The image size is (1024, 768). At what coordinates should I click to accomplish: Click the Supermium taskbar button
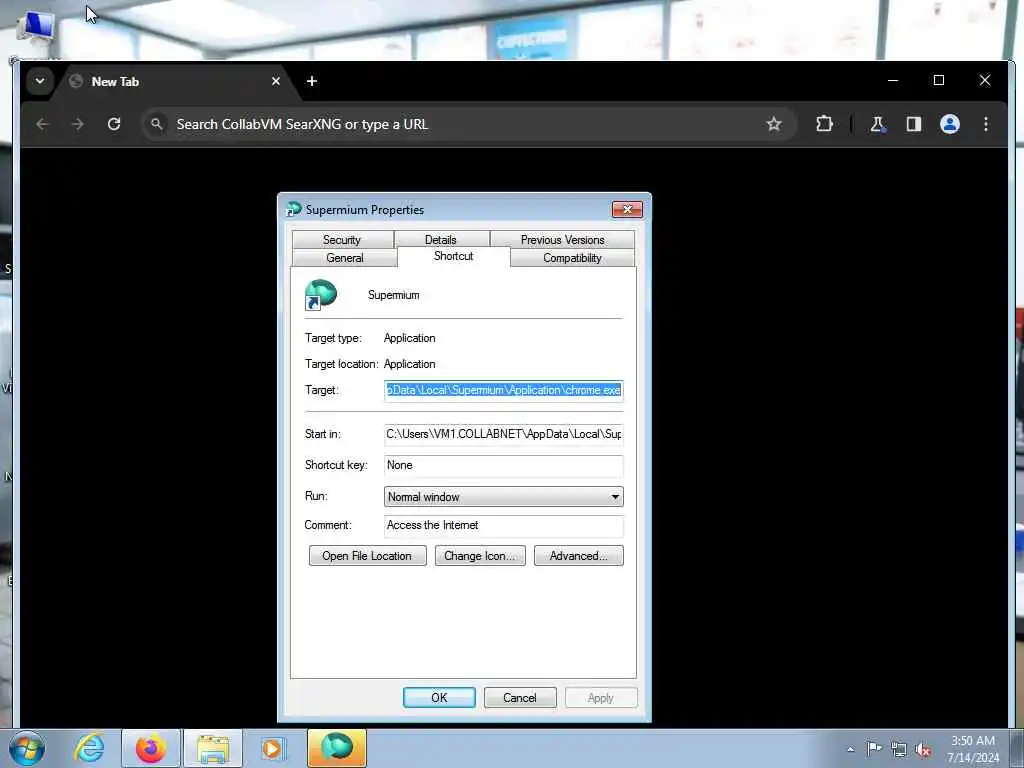(337, 748)
